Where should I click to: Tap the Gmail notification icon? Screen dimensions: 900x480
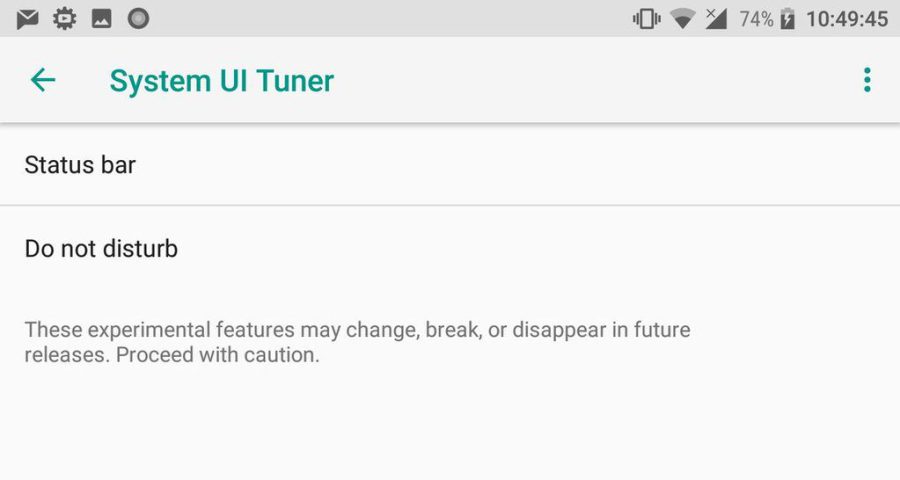point(28,19)
